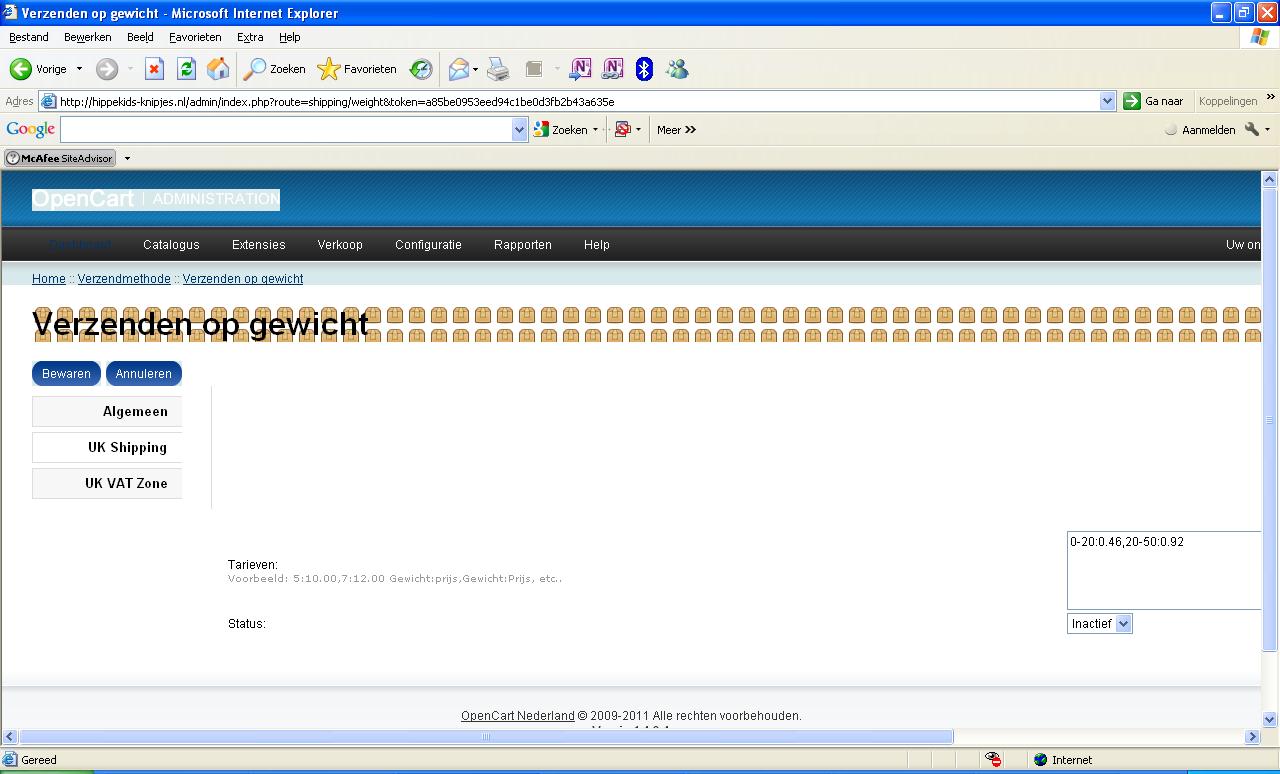The height and width of the screenshot is (774, 1280).
Task: Click the Stop loading red X icon
Action: click(x=154, y=69)
